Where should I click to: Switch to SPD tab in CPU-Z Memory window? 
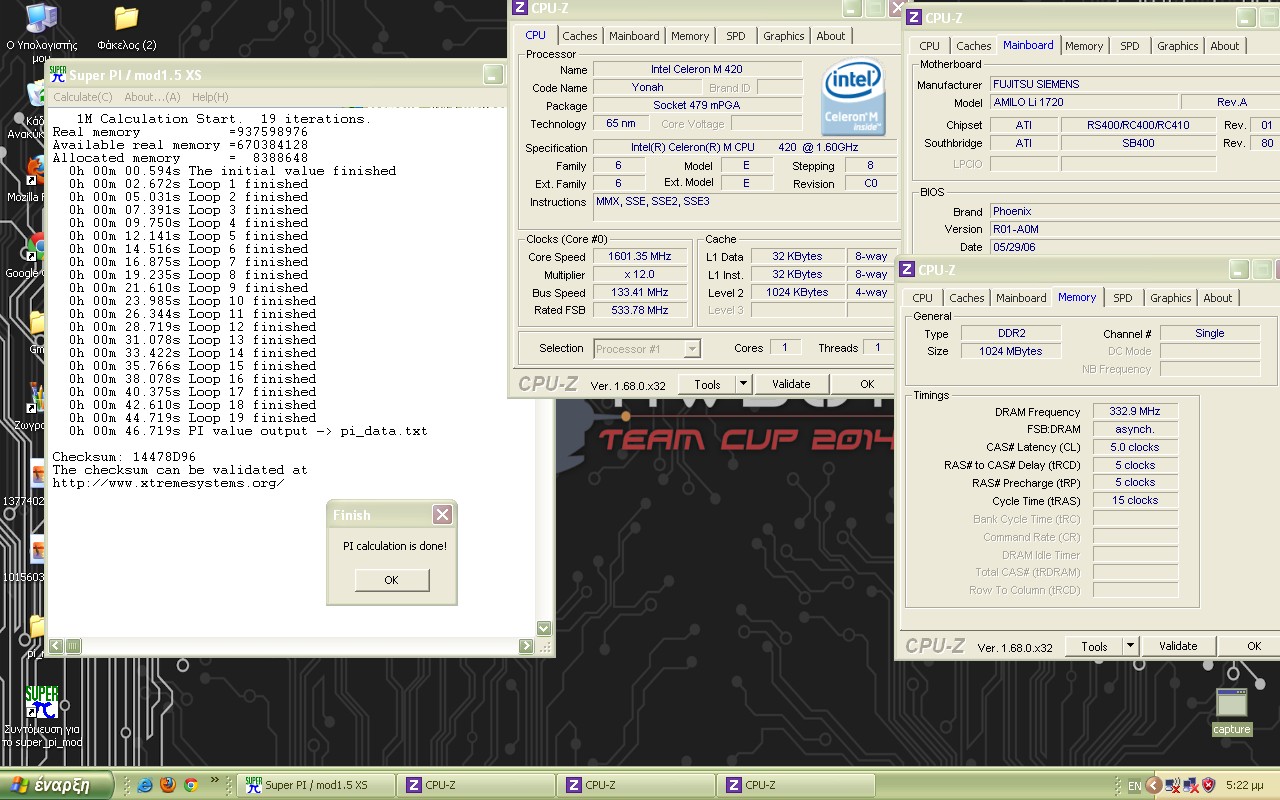click(x=1123, y=298)
